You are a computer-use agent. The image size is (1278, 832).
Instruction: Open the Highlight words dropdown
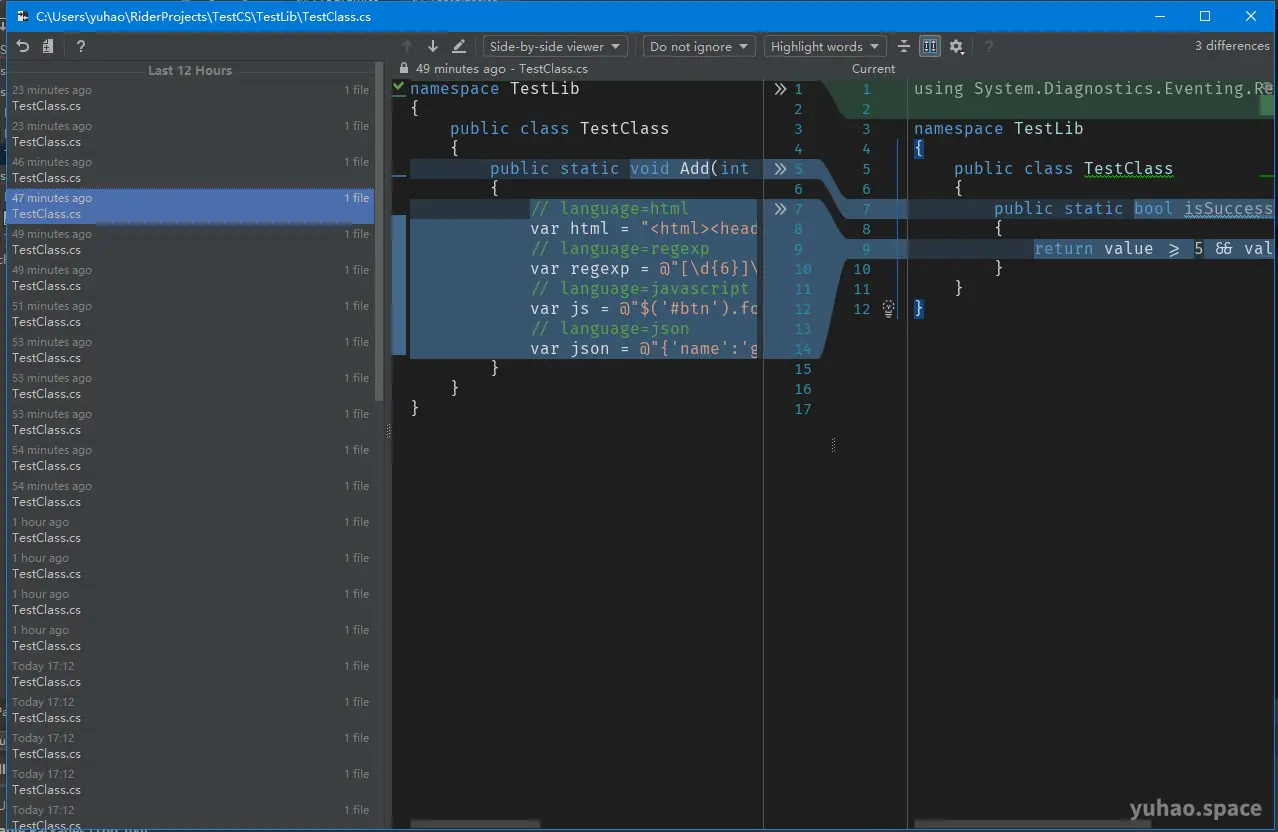824,45
